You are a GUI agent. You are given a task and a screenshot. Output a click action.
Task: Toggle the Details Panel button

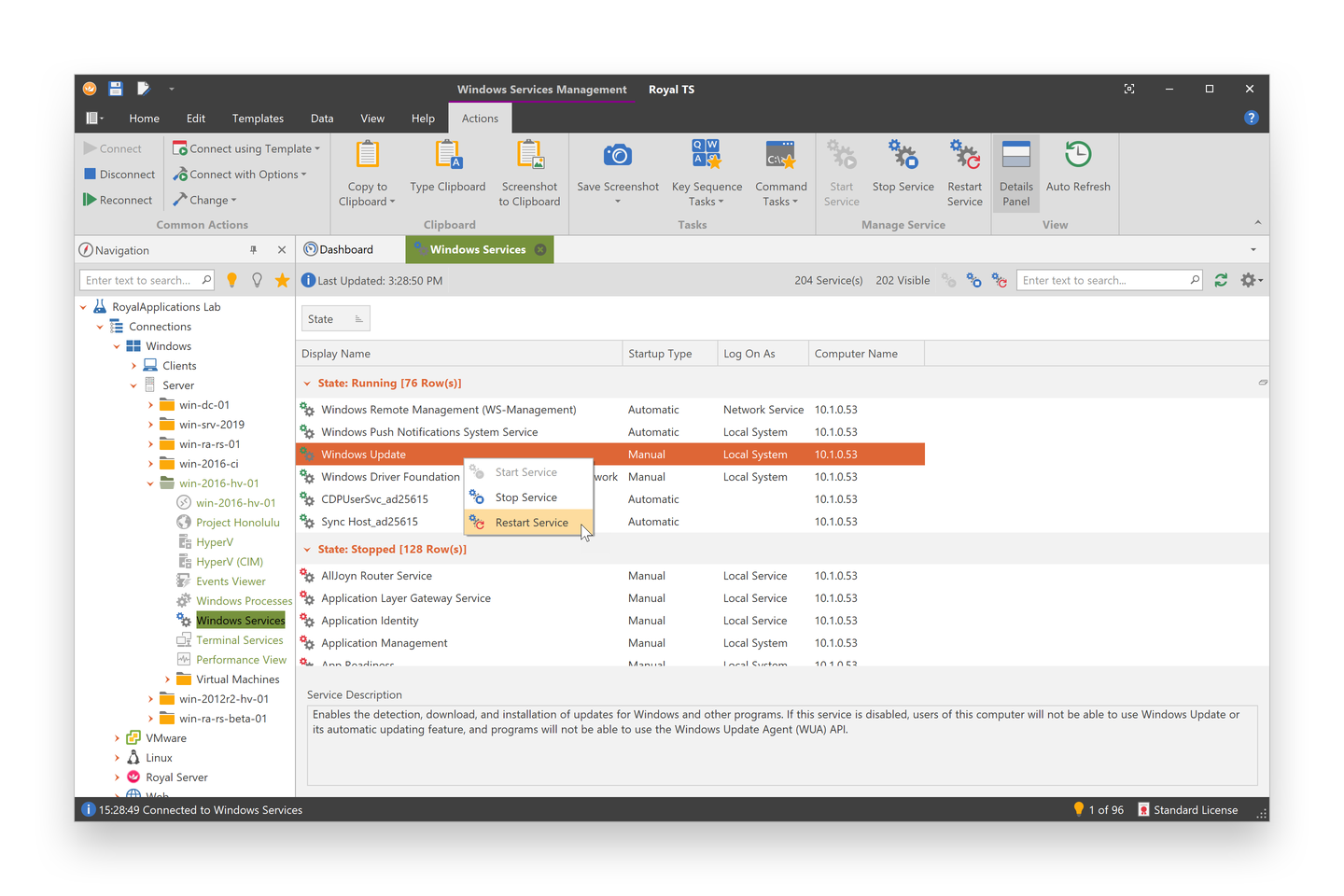(1015, 174)
